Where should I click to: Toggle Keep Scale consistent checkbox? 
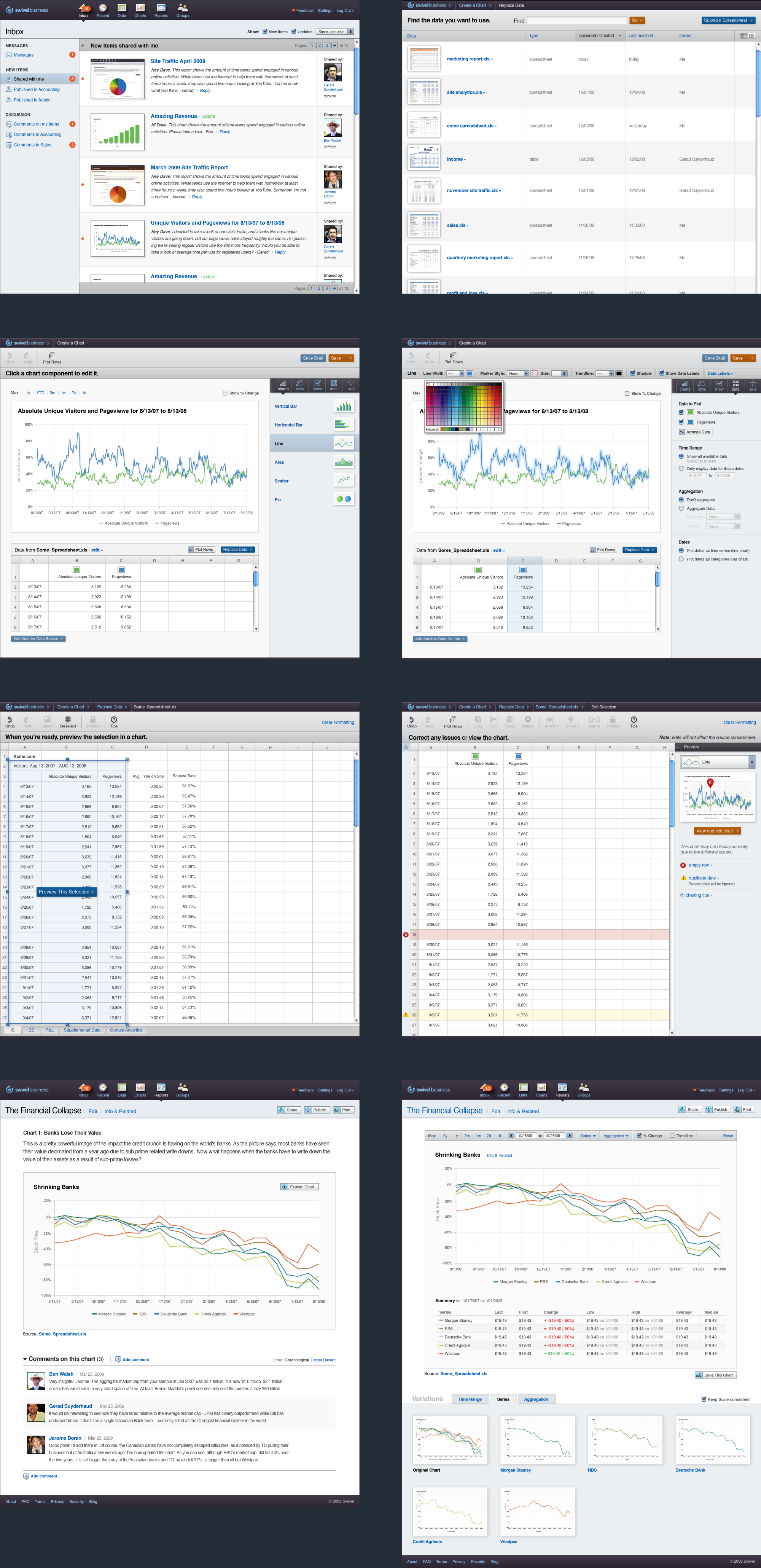coord(704,1399)
